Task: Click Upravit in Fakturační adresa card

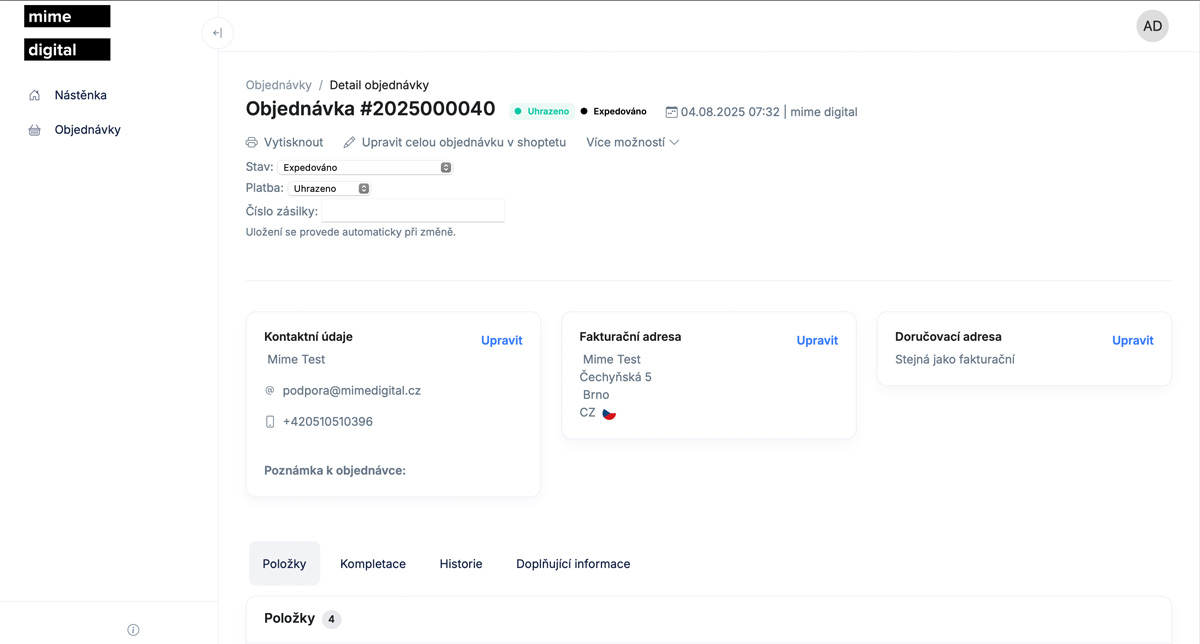Action: coord(817,340)
